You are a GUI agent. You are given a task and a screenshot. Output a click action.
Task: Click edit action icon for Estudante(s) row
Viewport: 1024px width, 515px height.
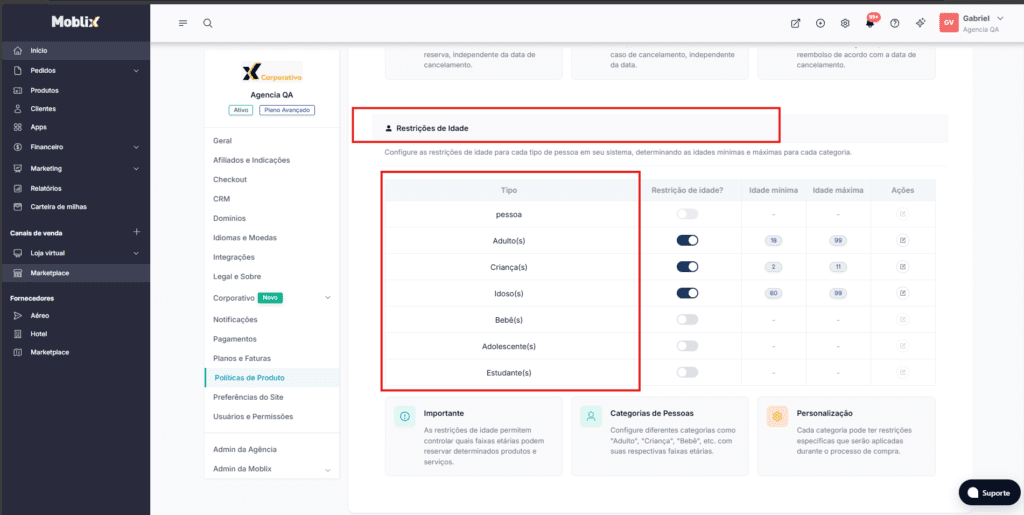point(903,372)
